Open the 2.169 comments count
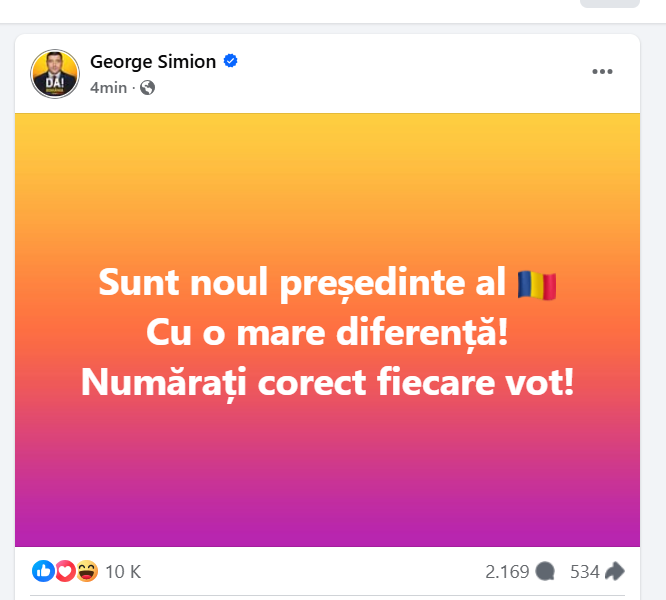This screenshot has width=666, height=600. tap(506, 572)
